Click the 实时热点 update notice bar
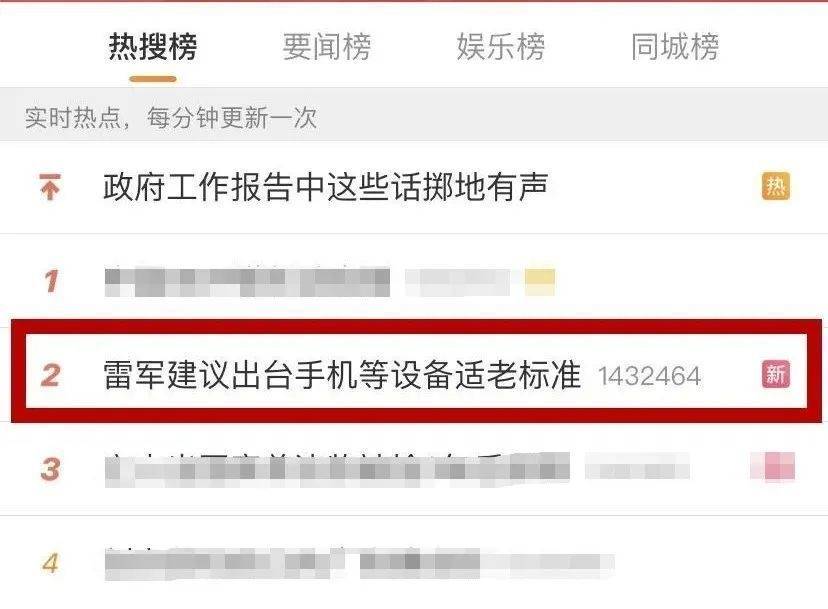Screen dimensions: 828x609 414,116
